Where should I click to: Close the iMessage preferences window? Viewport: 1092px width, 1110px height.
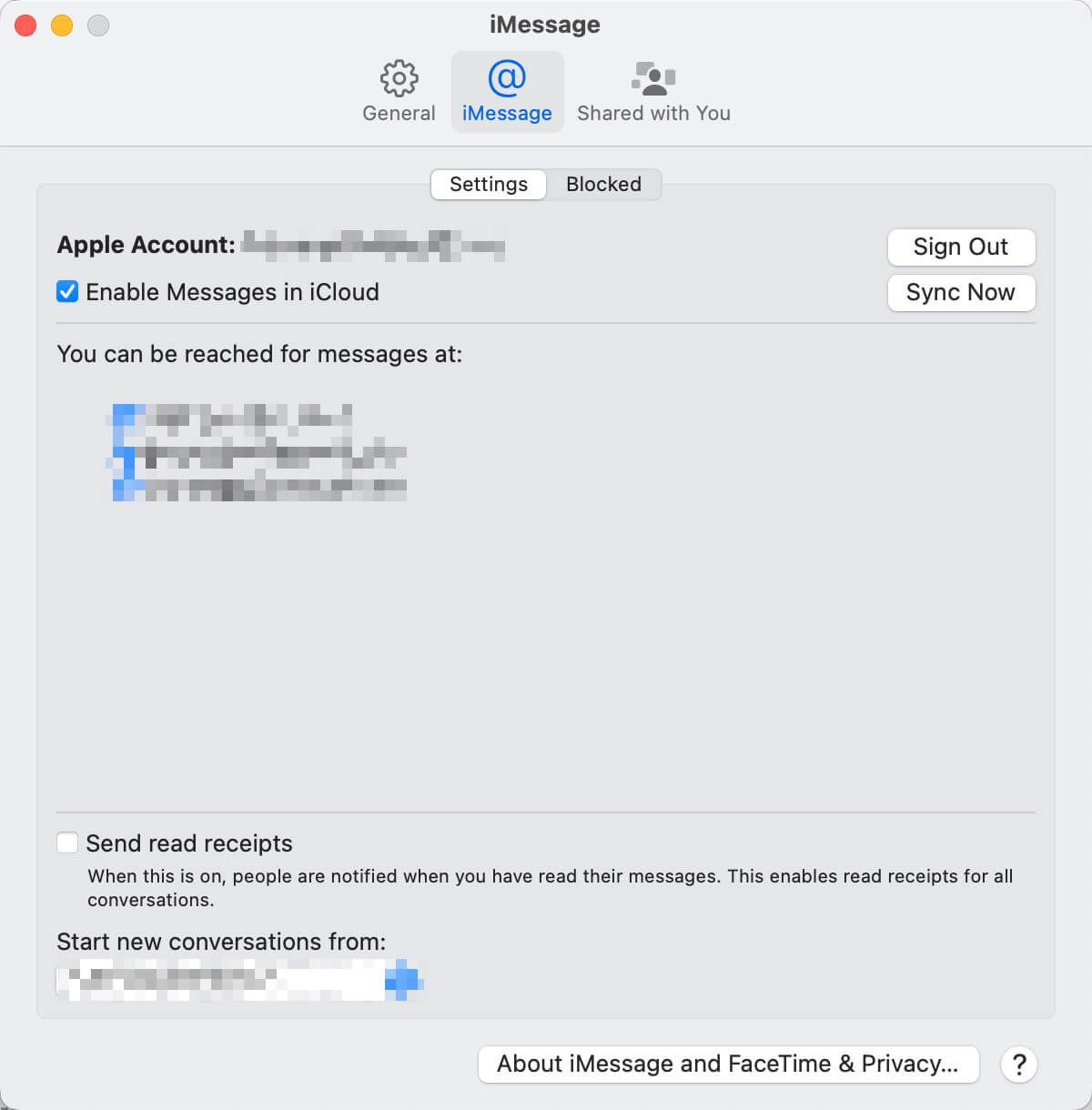(x=25, y=25)
